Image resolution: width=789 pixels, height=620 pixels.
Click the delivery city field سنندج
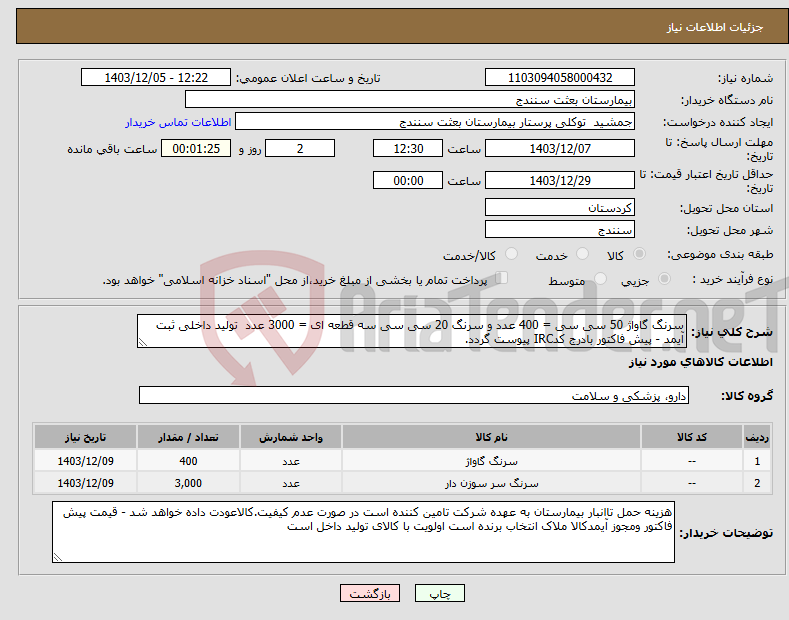pos(560,229)
